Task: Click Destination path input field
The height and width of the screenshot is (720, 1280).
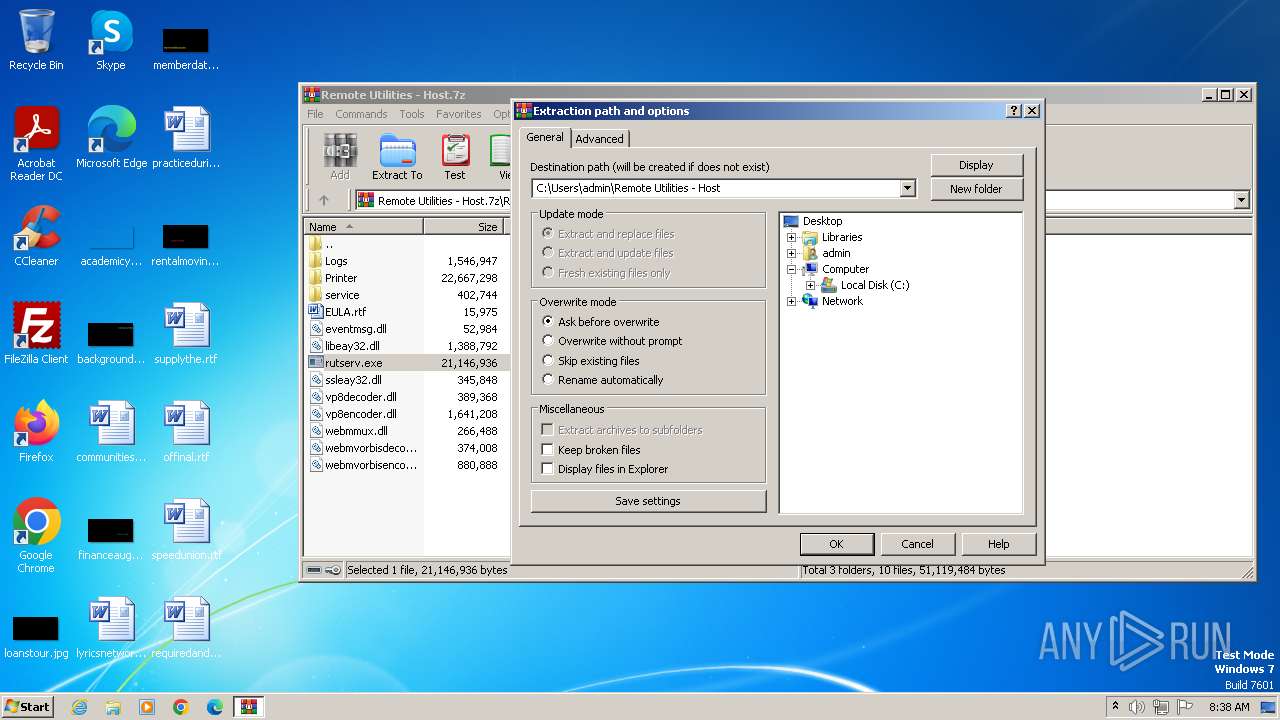Action: (716, 188)
